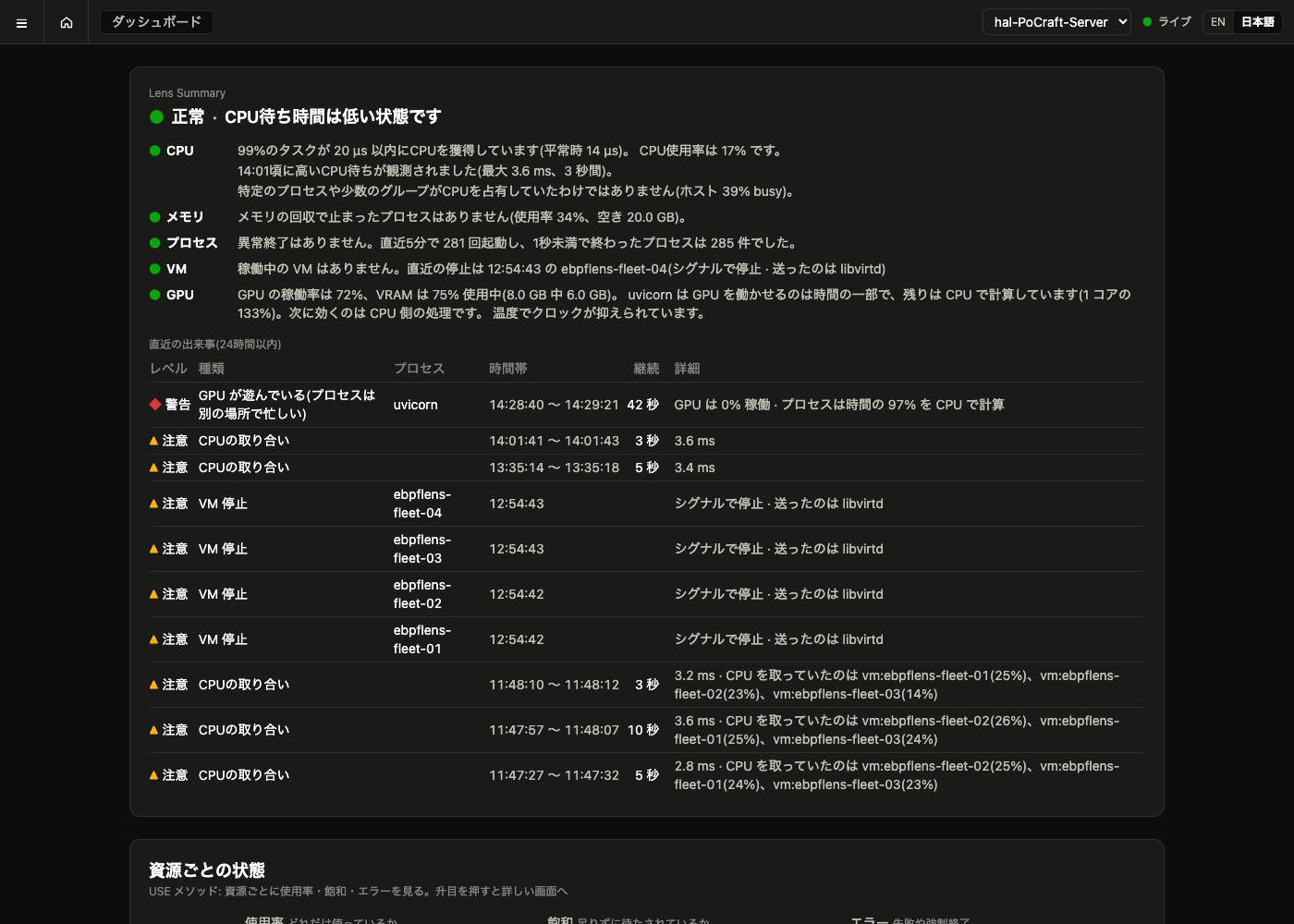
Task: Click the ebpflens-fleet-01 process name
Action: point(422,639)
